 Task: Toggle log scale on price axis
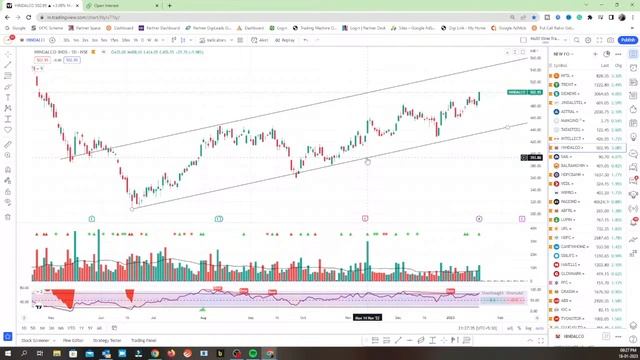coord(528,328)
